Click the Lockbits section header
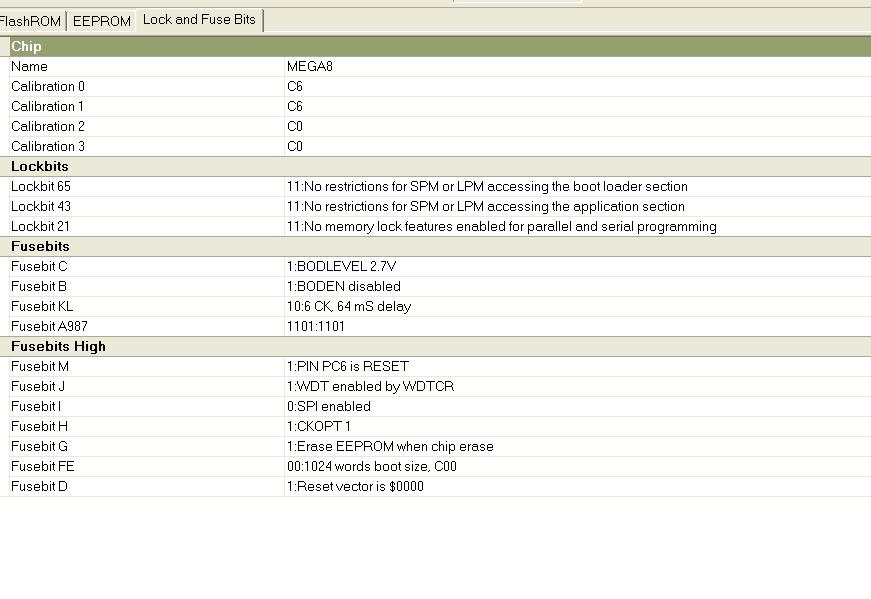 [40, 166]
